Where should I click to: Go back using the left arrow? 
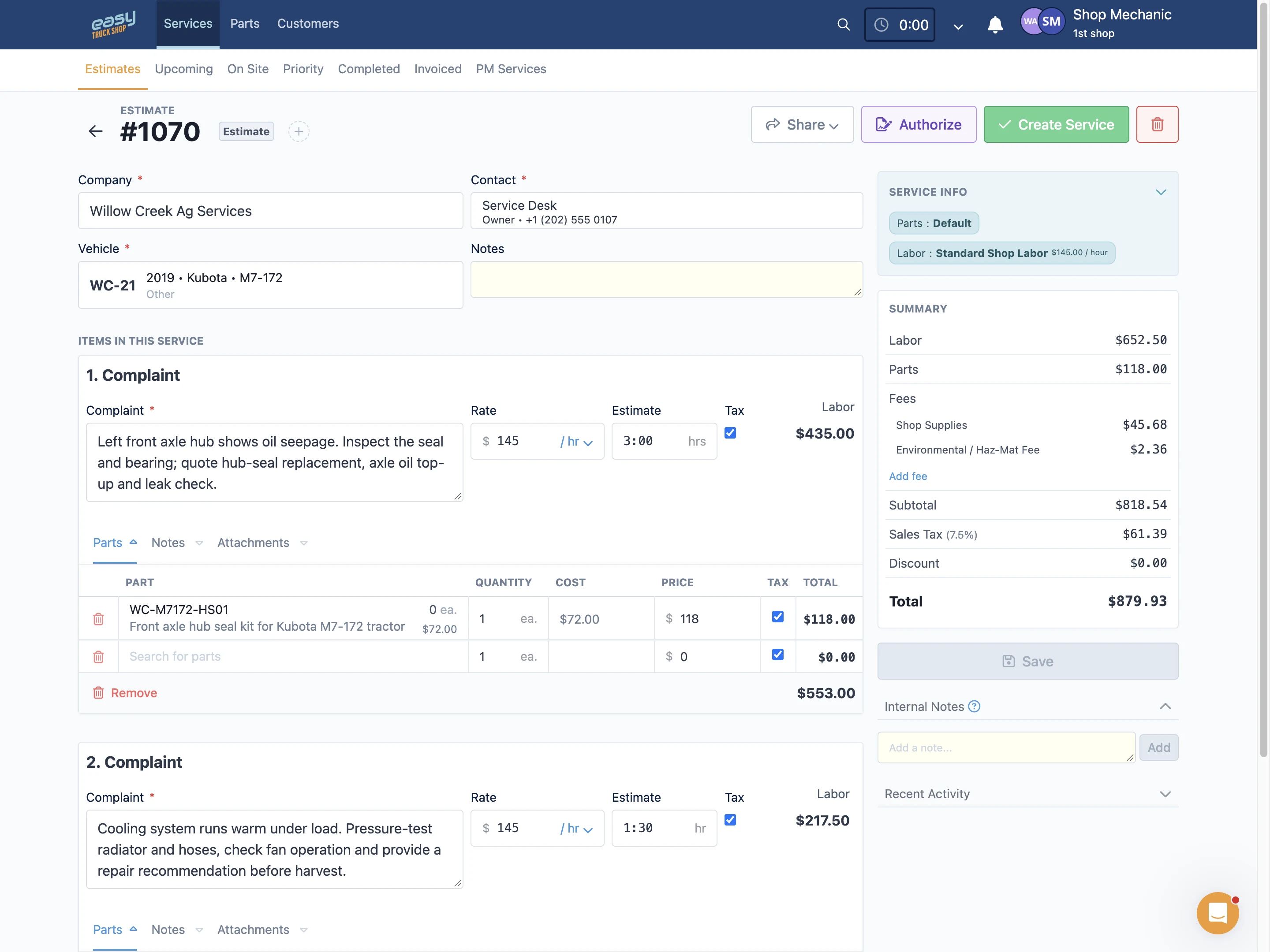pos(95,131)
